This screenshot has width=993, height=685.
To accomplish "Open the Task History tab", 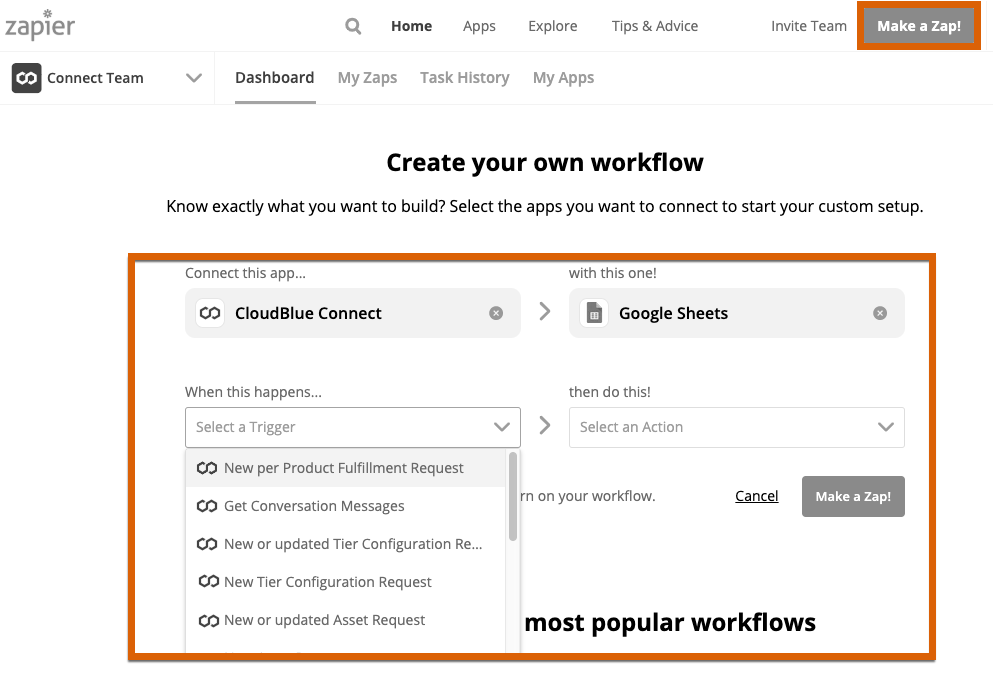I will [465, 78].
